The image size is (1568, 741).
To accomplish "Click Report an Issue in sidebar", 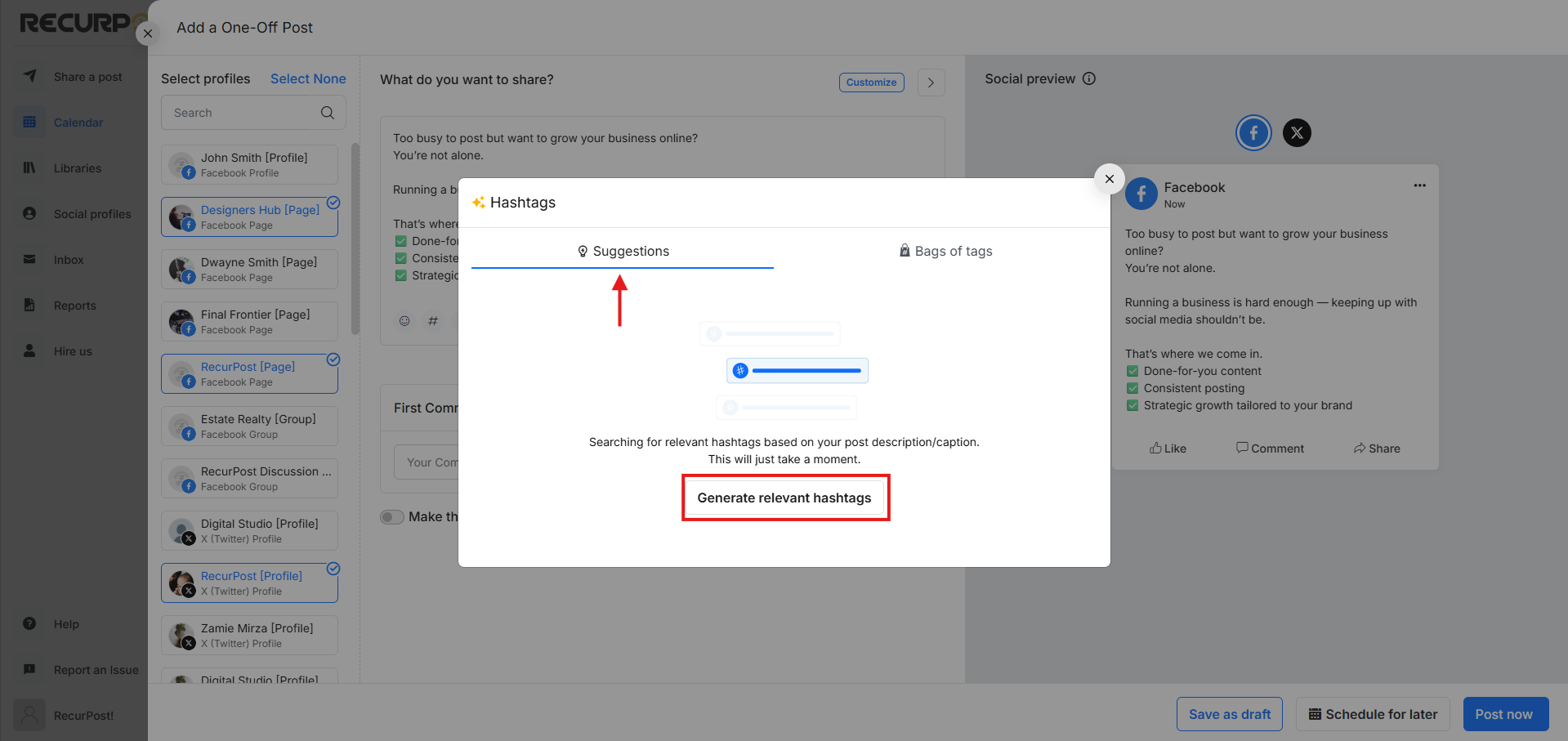I will [96, 670].
